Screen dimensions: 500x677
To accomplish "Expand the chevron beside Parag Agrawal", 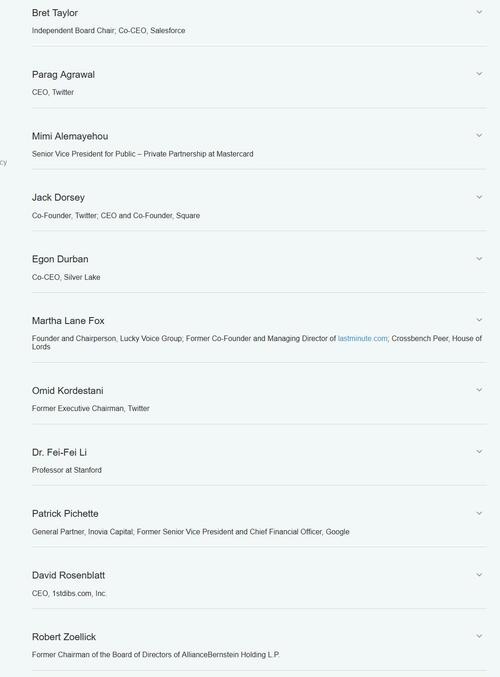I will coord(479,74).
